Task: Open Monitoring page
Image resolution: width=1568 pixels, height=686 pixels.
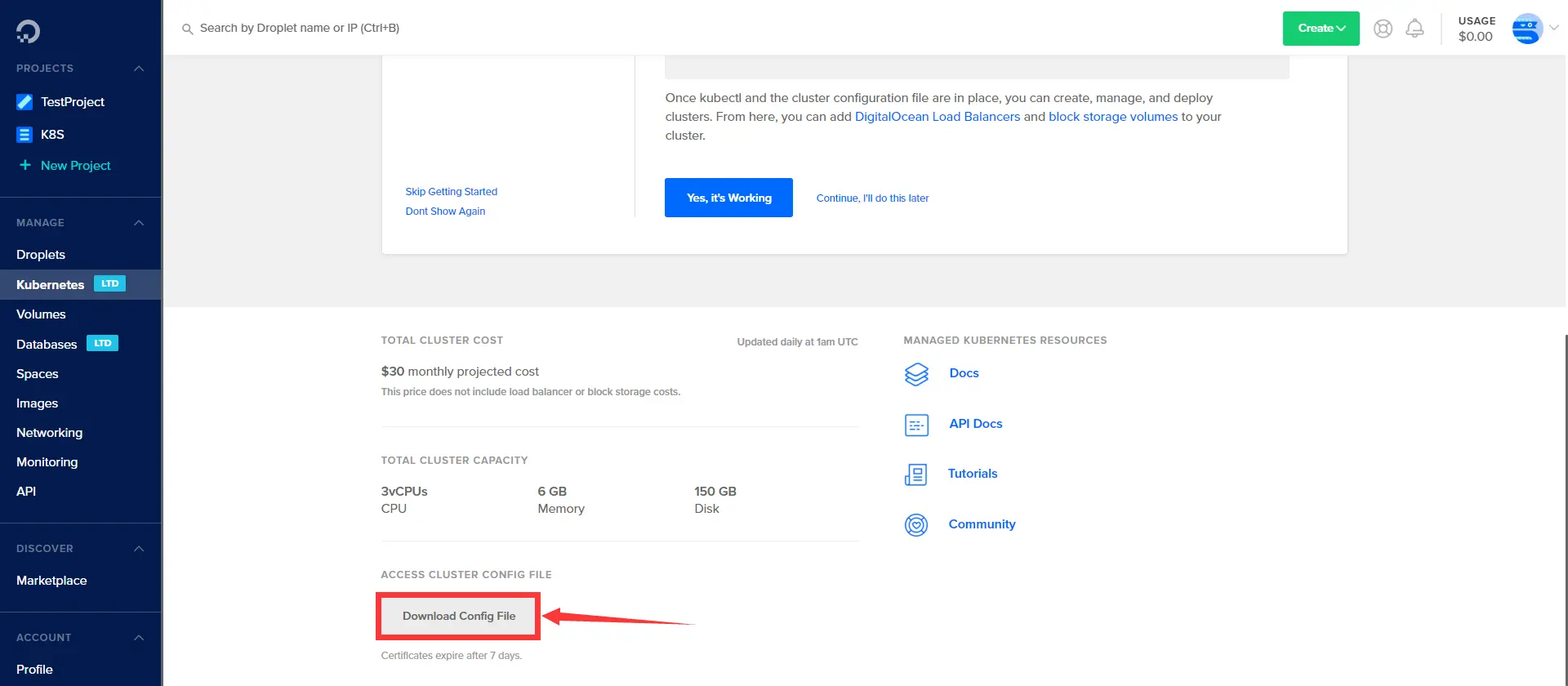Action: 47,462
